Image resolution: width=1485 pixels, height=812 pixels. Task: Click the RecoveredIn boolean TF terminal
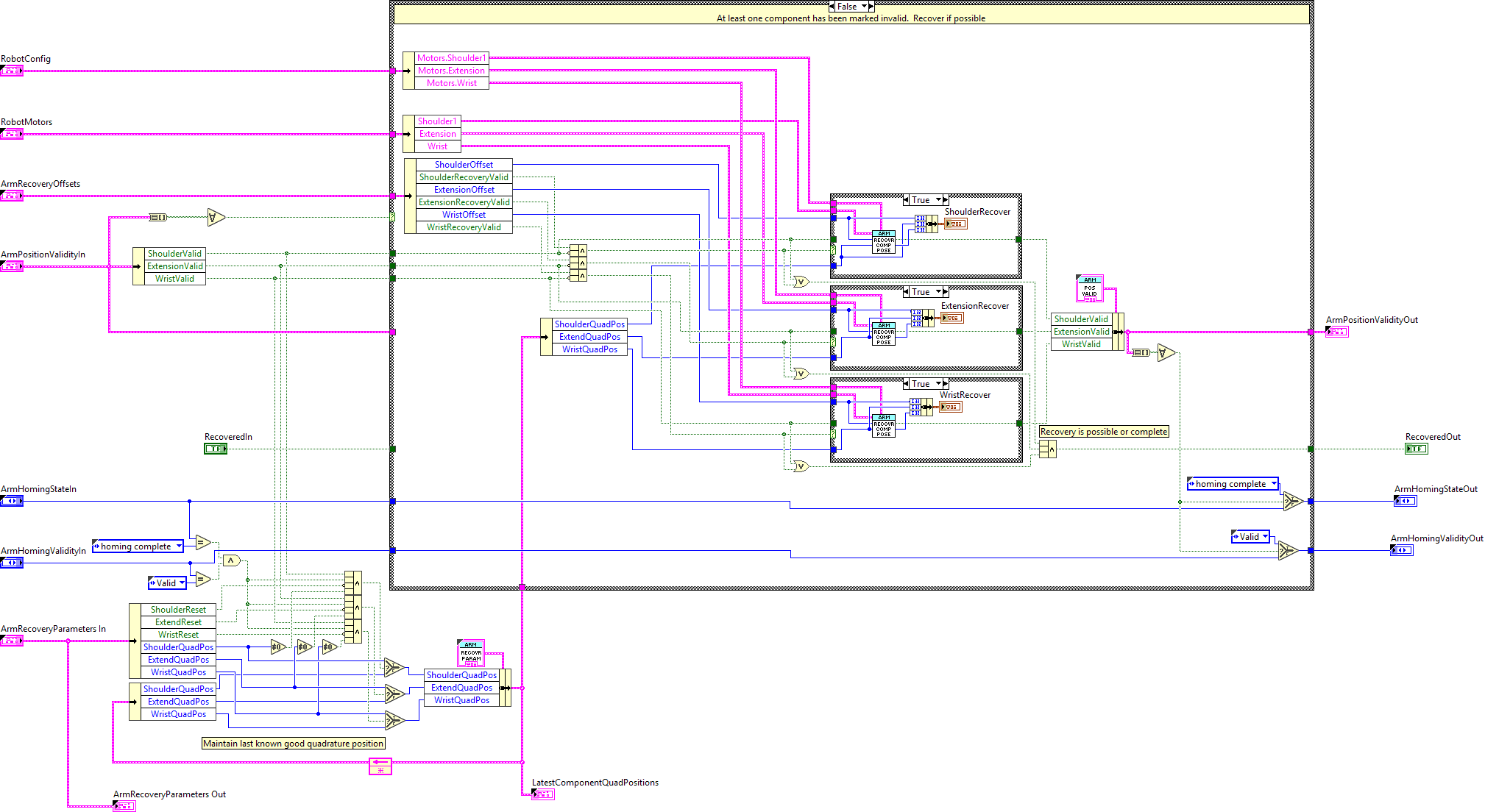[x=216, y=449]
